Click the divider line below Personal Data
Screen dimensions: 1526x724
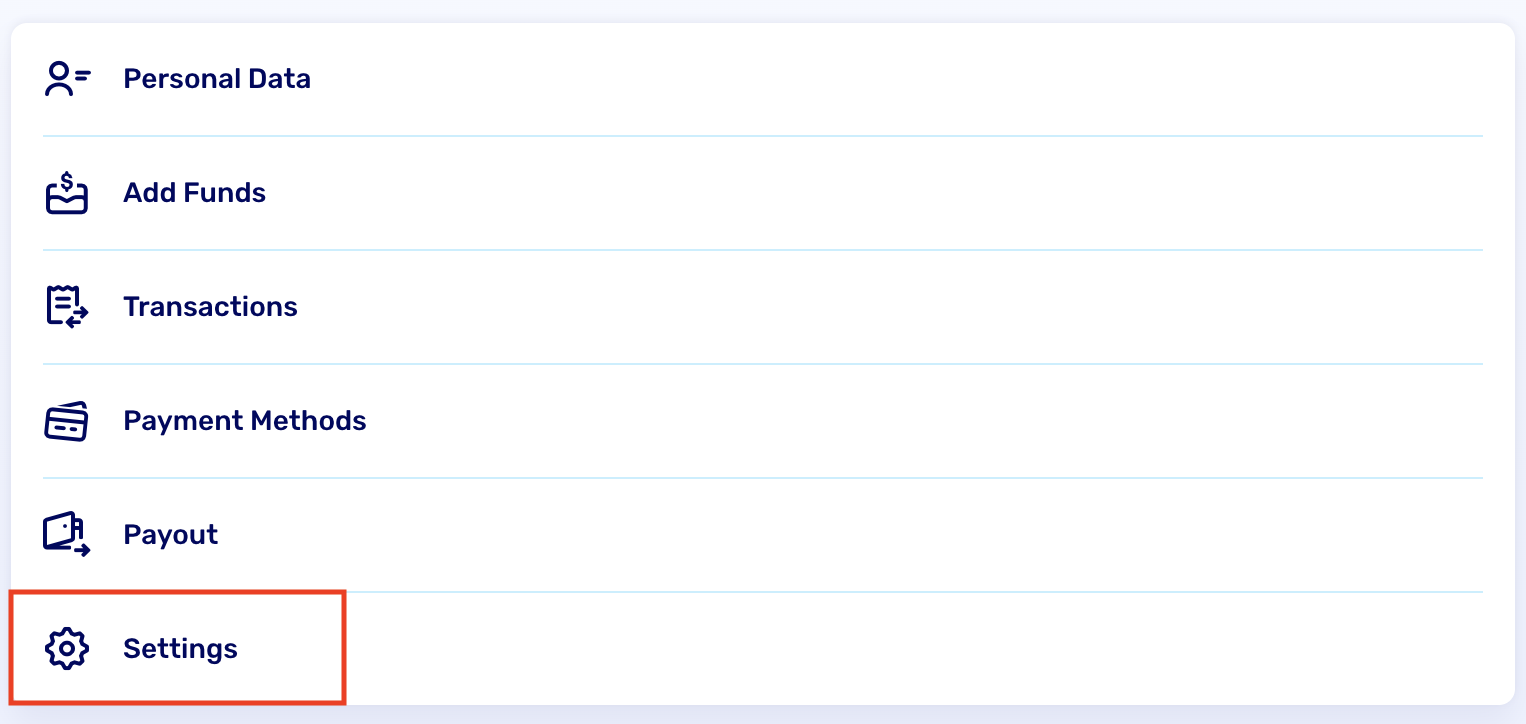[762, 136]
